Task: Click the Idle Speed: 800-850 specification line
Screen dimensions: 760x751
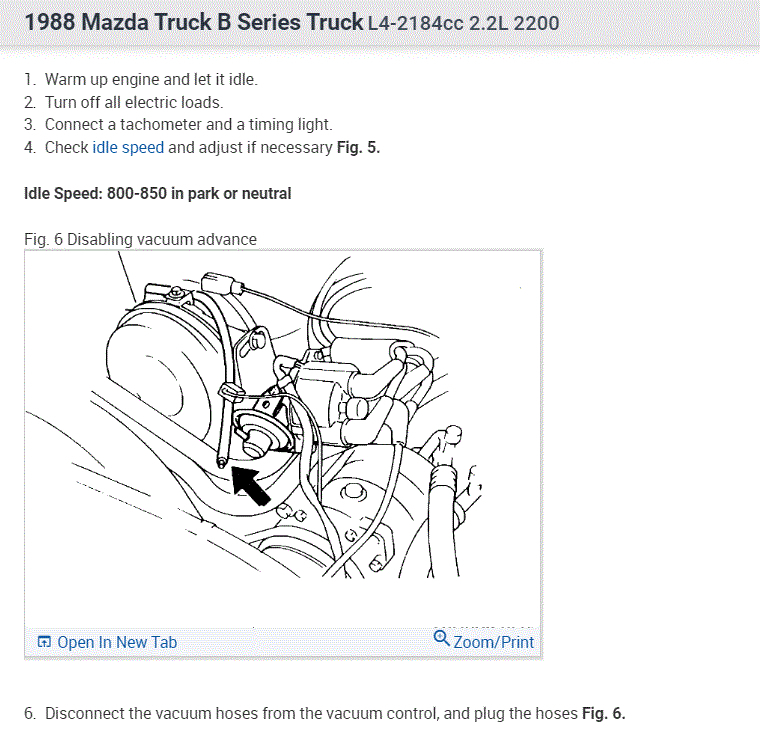Action: tap(158, 193)
